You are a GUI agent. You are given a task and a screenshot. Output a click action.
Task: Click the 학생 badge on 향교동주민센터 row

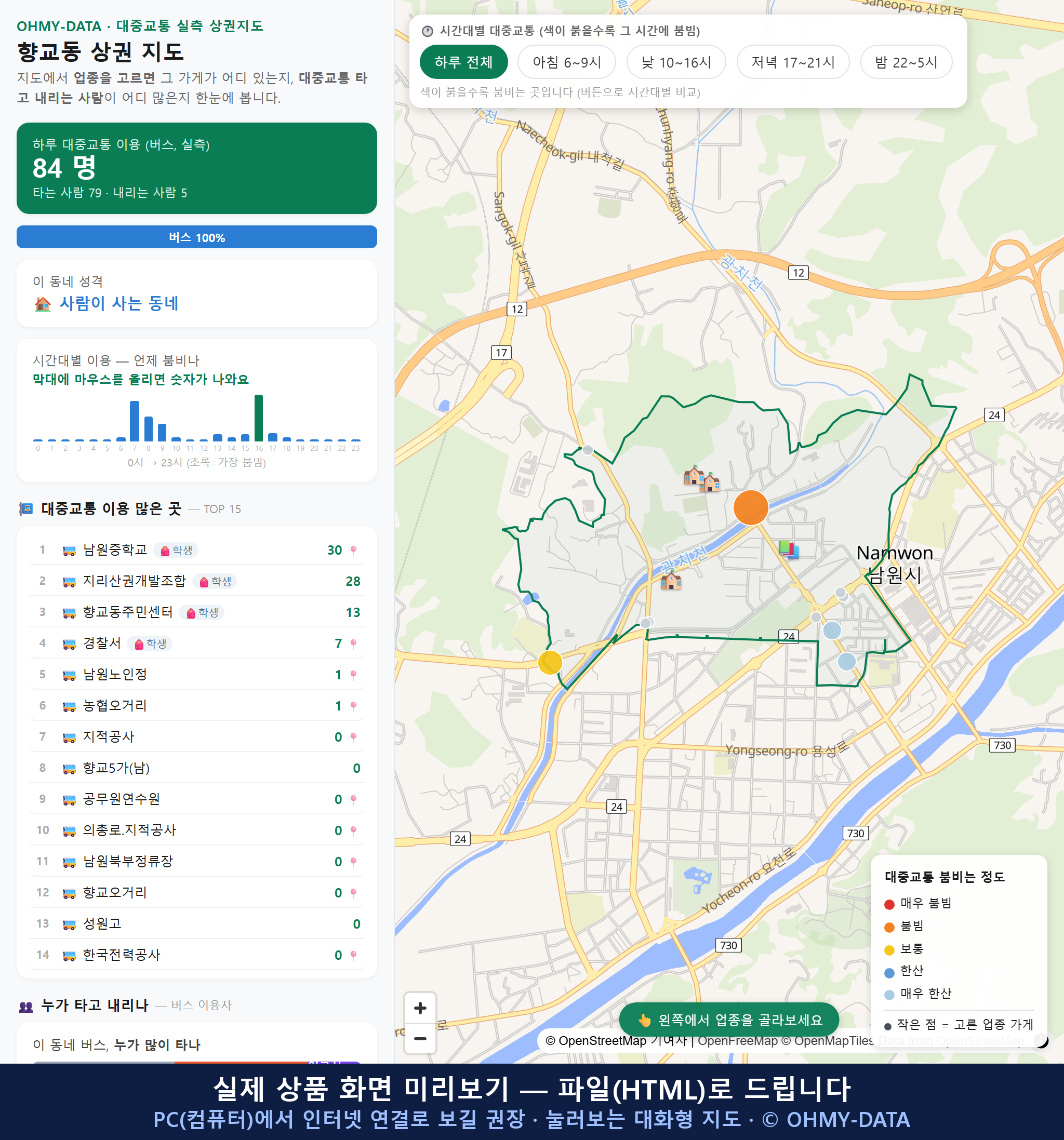tap(202, 613)
